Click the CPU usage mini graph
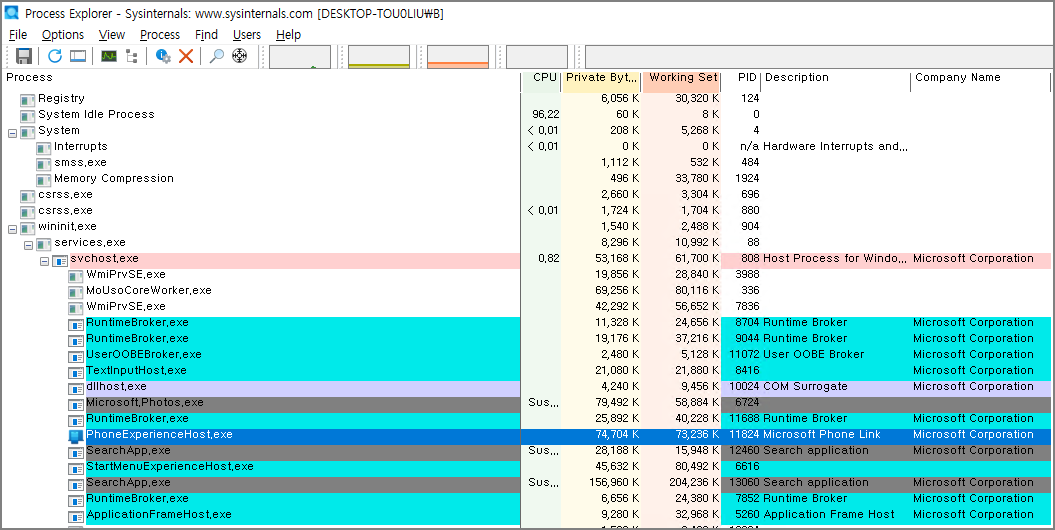 coord(300,57)
